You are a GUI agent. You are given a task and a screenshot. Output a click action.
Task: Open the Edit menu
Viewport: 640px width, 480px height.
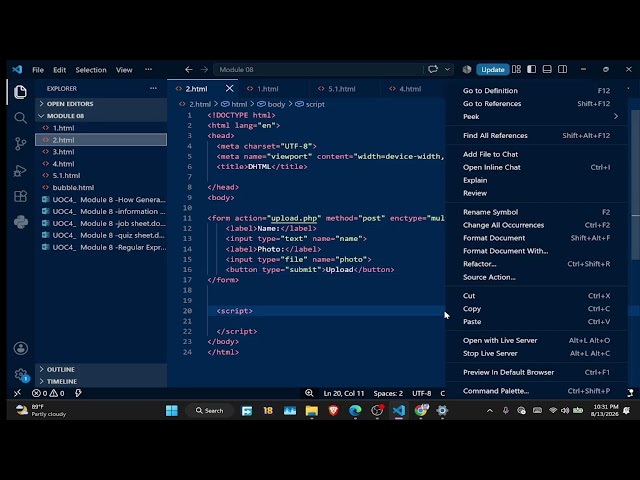pyautogui.click(x=60, y=70)
